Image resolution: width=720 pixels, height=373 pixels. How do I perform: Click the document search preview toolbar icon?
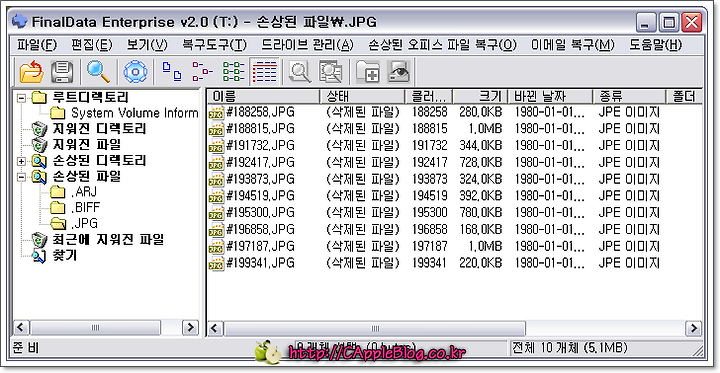(331, 72)
